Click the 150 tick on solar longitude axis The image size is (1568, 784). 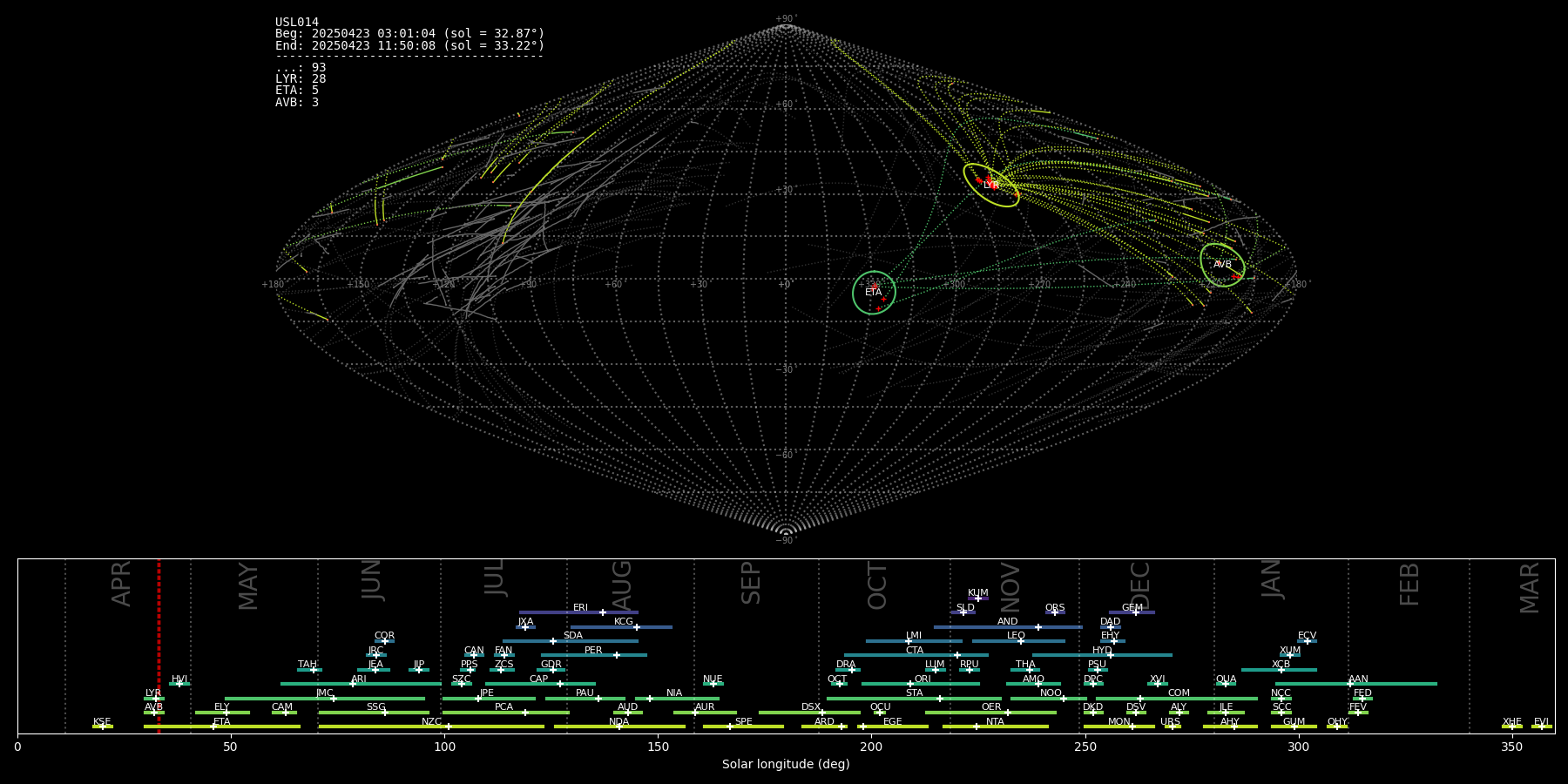[658, 747]
